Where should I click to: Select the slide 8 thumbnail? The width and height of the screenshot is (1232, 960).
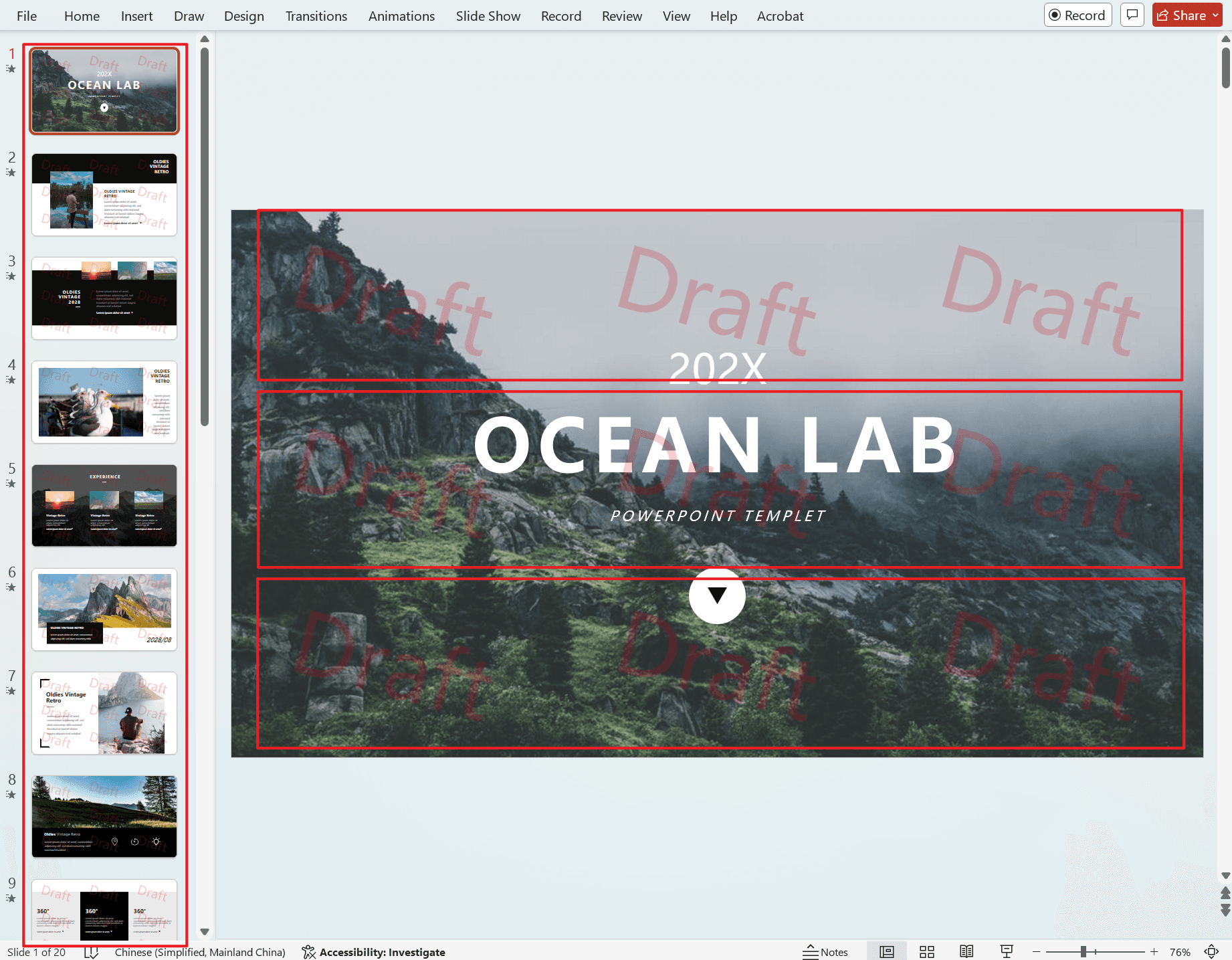click(104, 816)
